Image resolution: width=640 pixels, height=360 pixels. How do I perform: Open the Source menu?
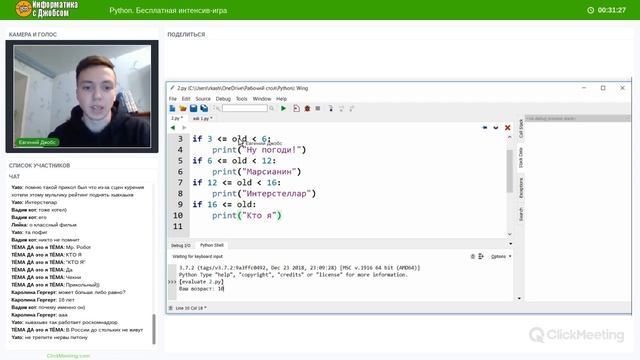pos(203,99)
